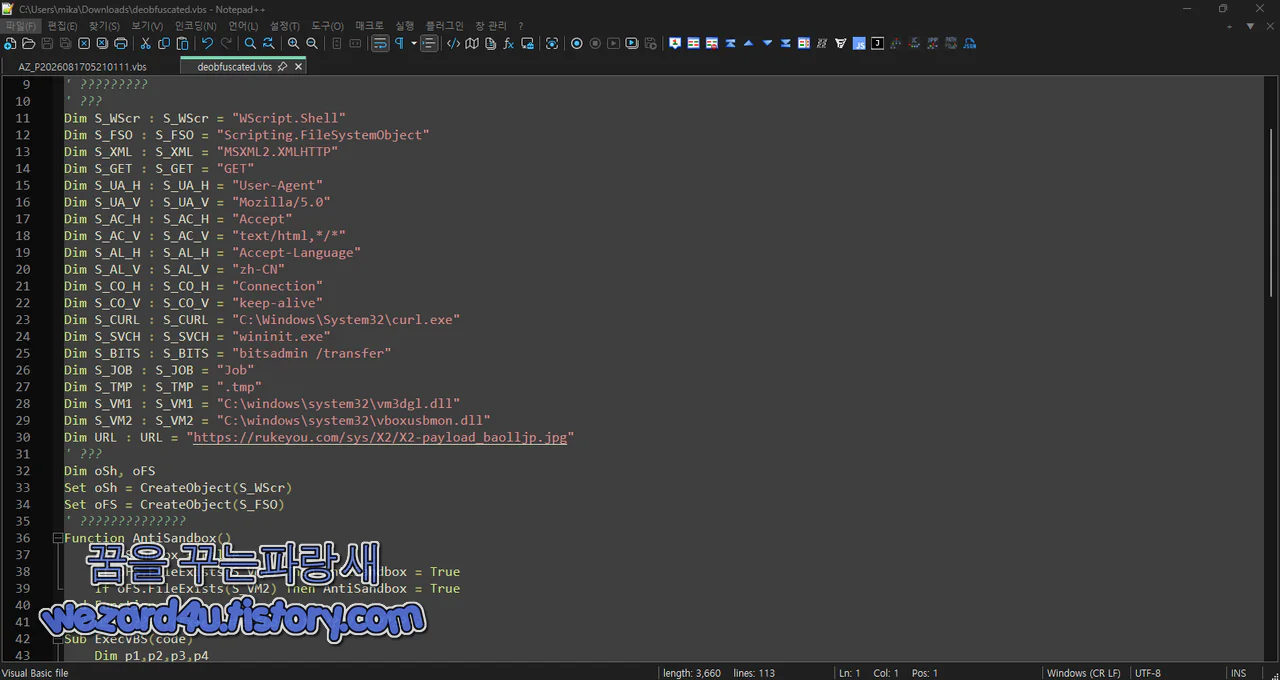
Task: Paste using the clipboard toolbar icon
Action: (182, 43)
